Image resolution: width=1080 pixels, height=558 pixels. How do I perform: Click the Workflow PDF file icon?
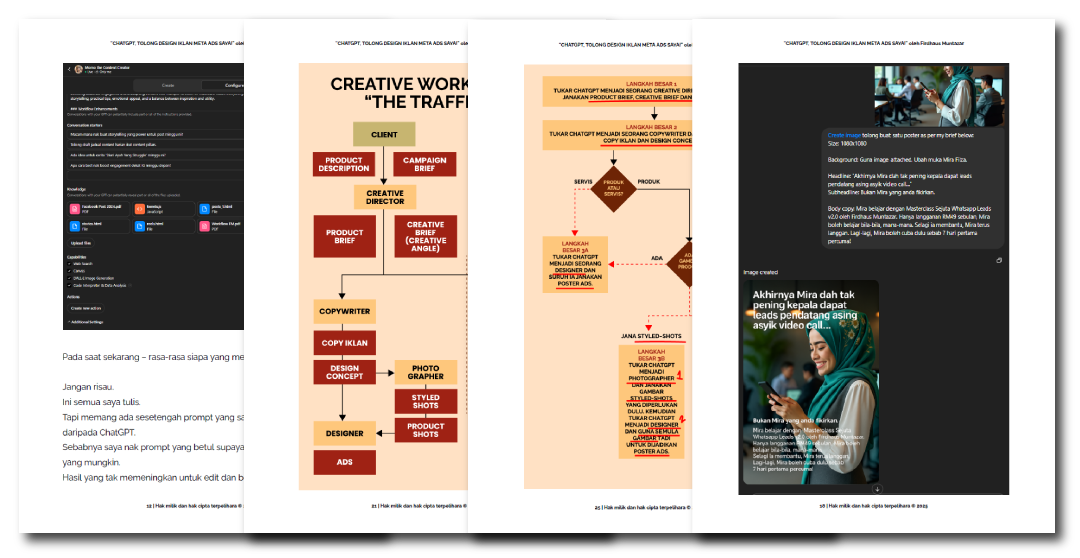coord(205,226)
